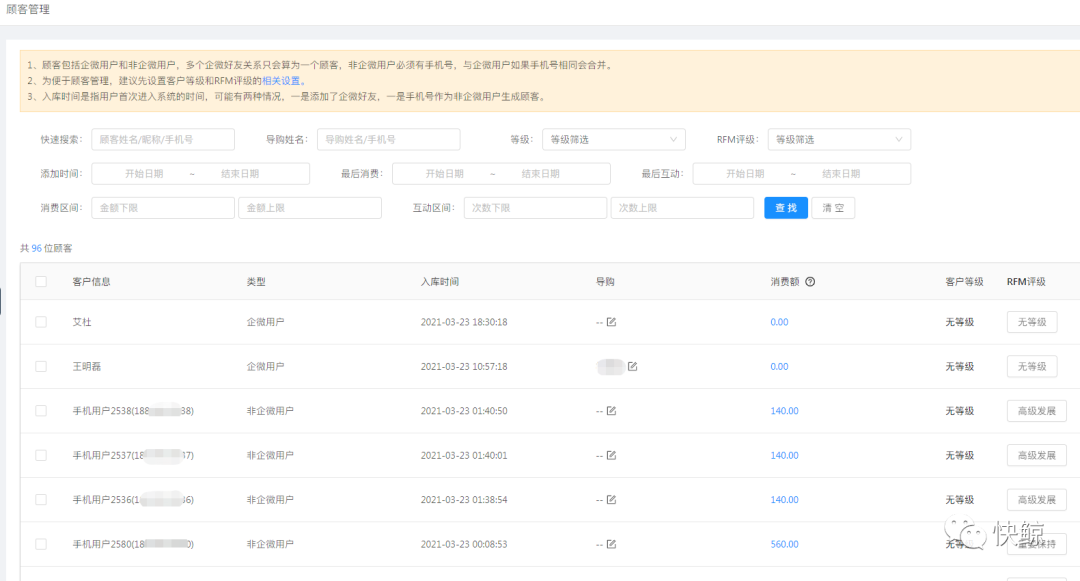Screen dimensions: 1080x581
Task: Focus the 消费区间 金额下限 input field
Action: tap(162, 208)
